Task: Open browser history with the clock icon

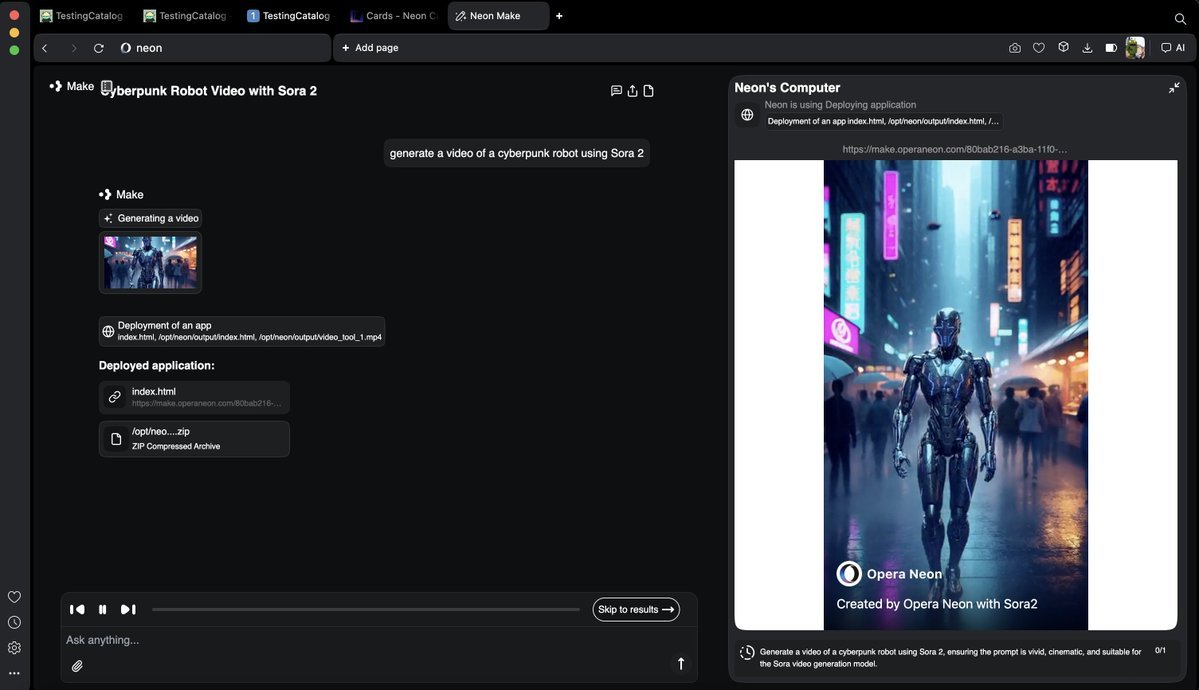Action: 14,621
